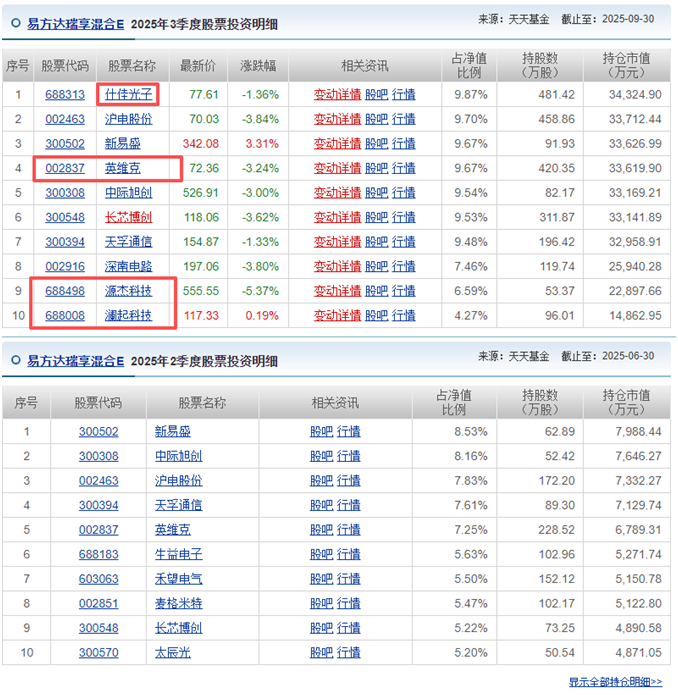Viewport: 678px width, 695px height.
Task: Select 7,988.44 market value in Q2 table
Action: pos(638,431)
